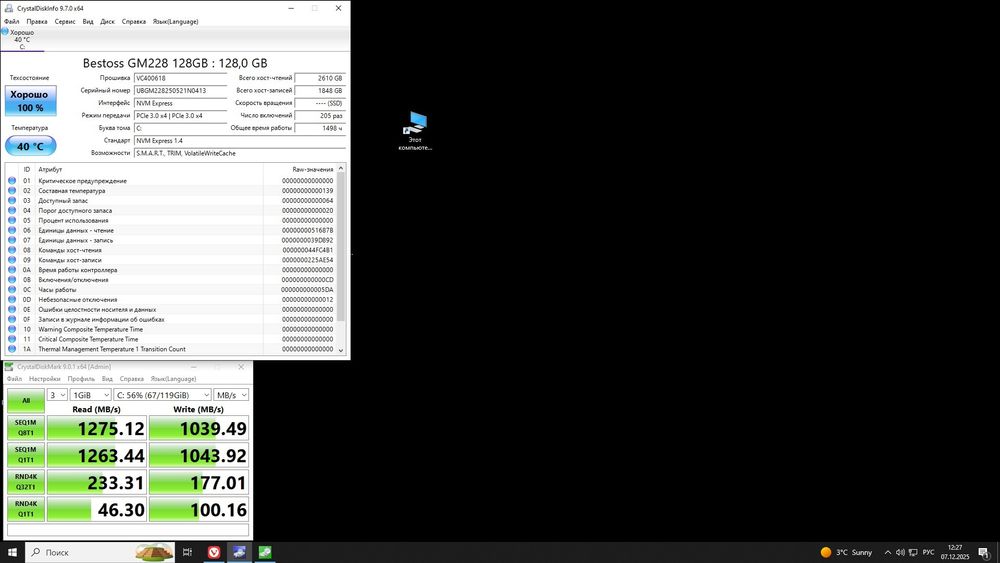Click the Поиск taskbar search box
1000x563 pixels.
pyautogui.click(x=100, y=552)
